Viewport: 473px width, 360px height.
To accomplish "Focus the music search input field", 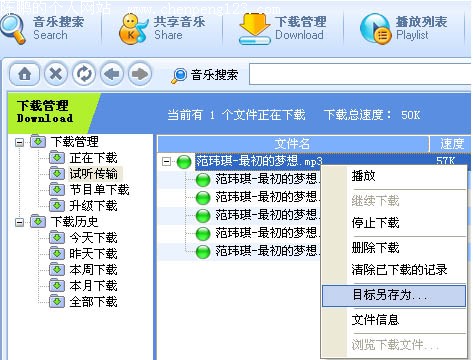I will 360,74.
